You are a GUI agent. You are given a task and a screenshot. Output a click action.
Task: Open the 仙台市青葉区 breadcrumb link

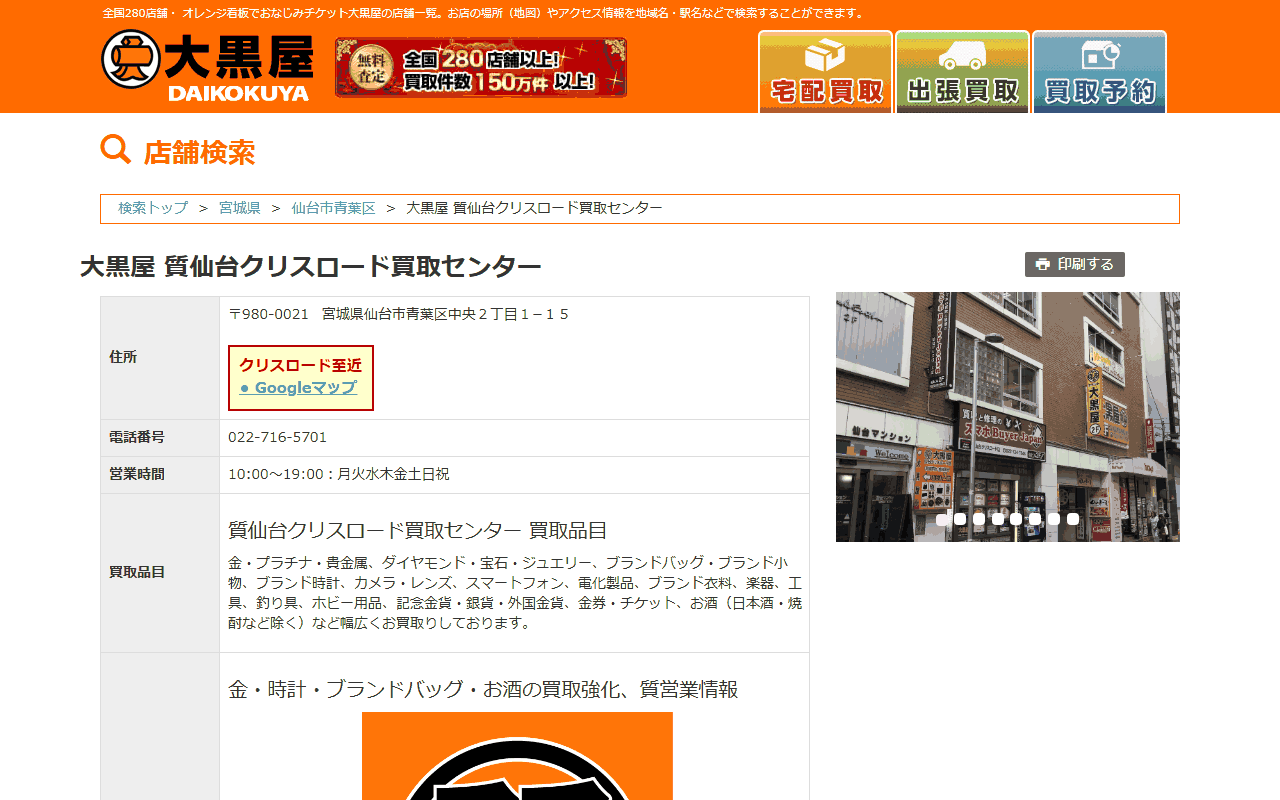[x=333, y=208]
